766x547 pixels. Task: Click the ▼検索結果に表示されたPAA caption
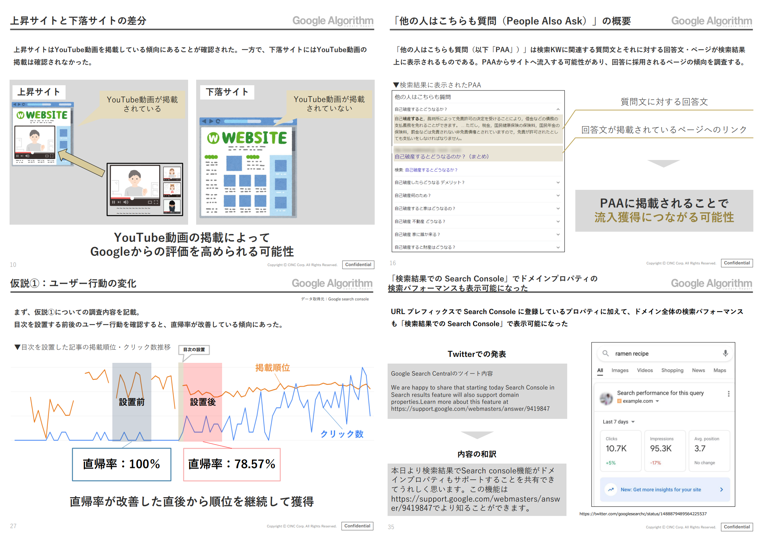[437, 85]
